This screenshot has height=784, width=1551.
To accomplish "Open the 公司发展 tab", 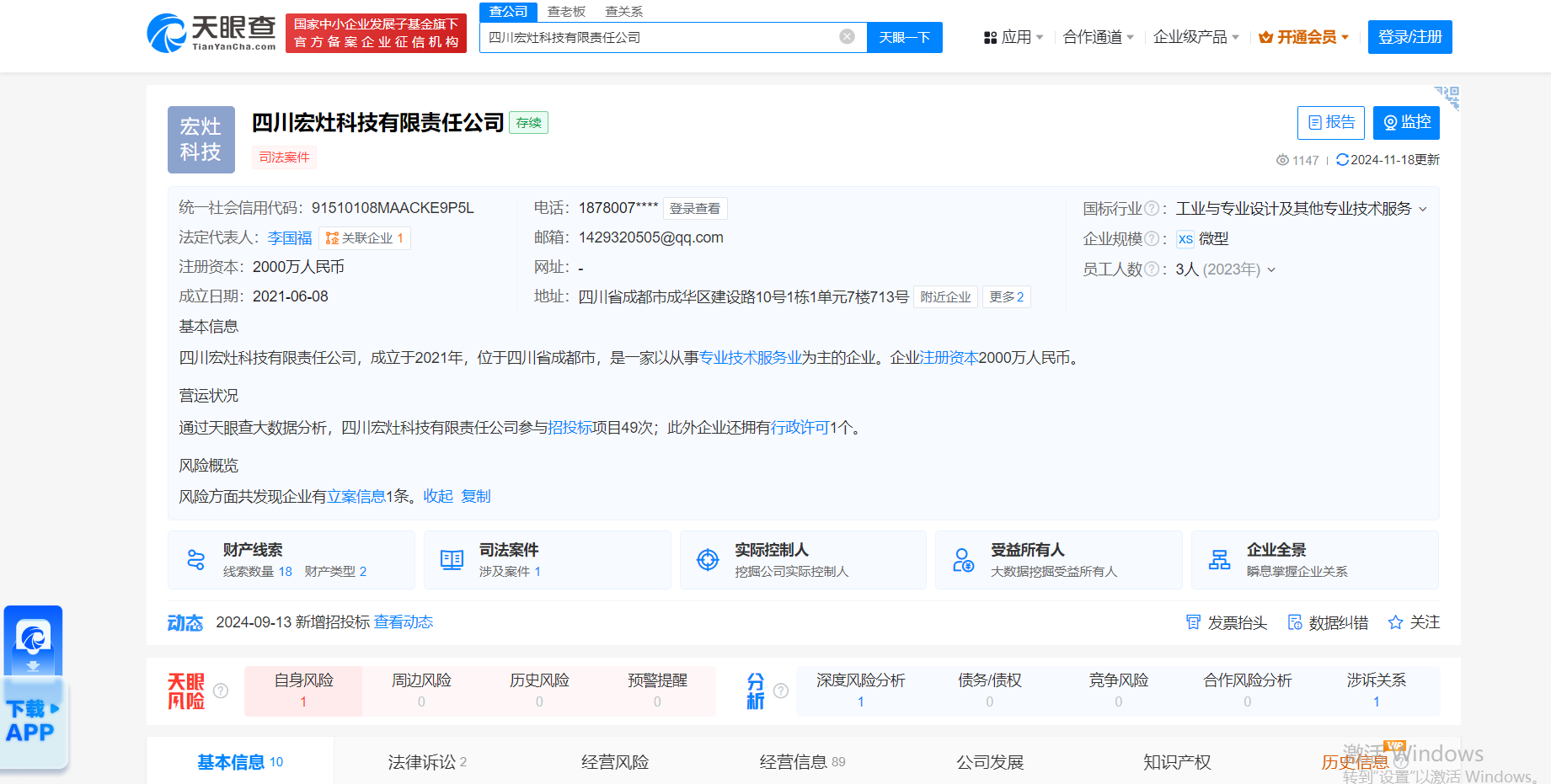I will click(990, 762).
